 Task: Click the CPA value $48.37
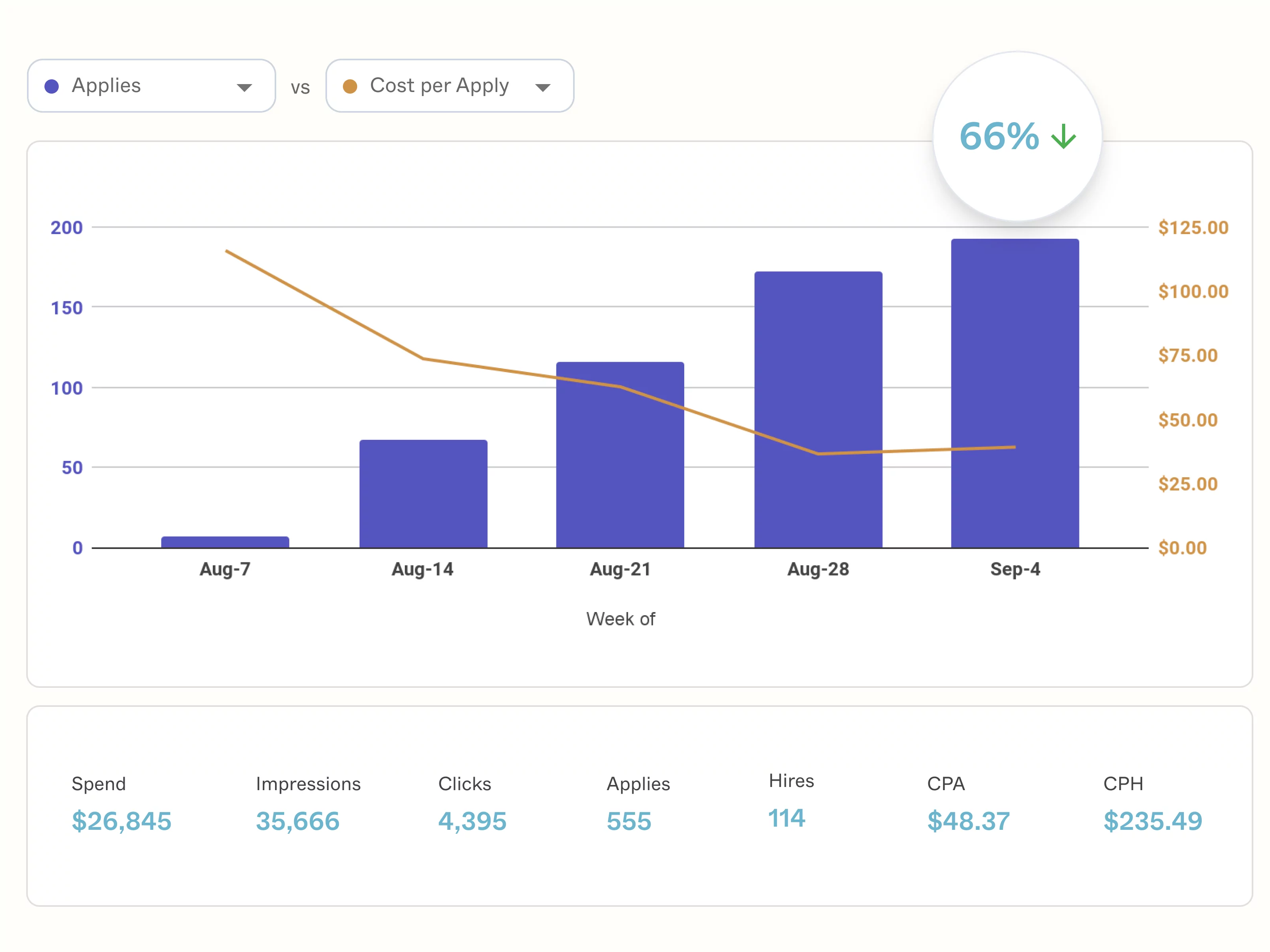tap(968, 821)
